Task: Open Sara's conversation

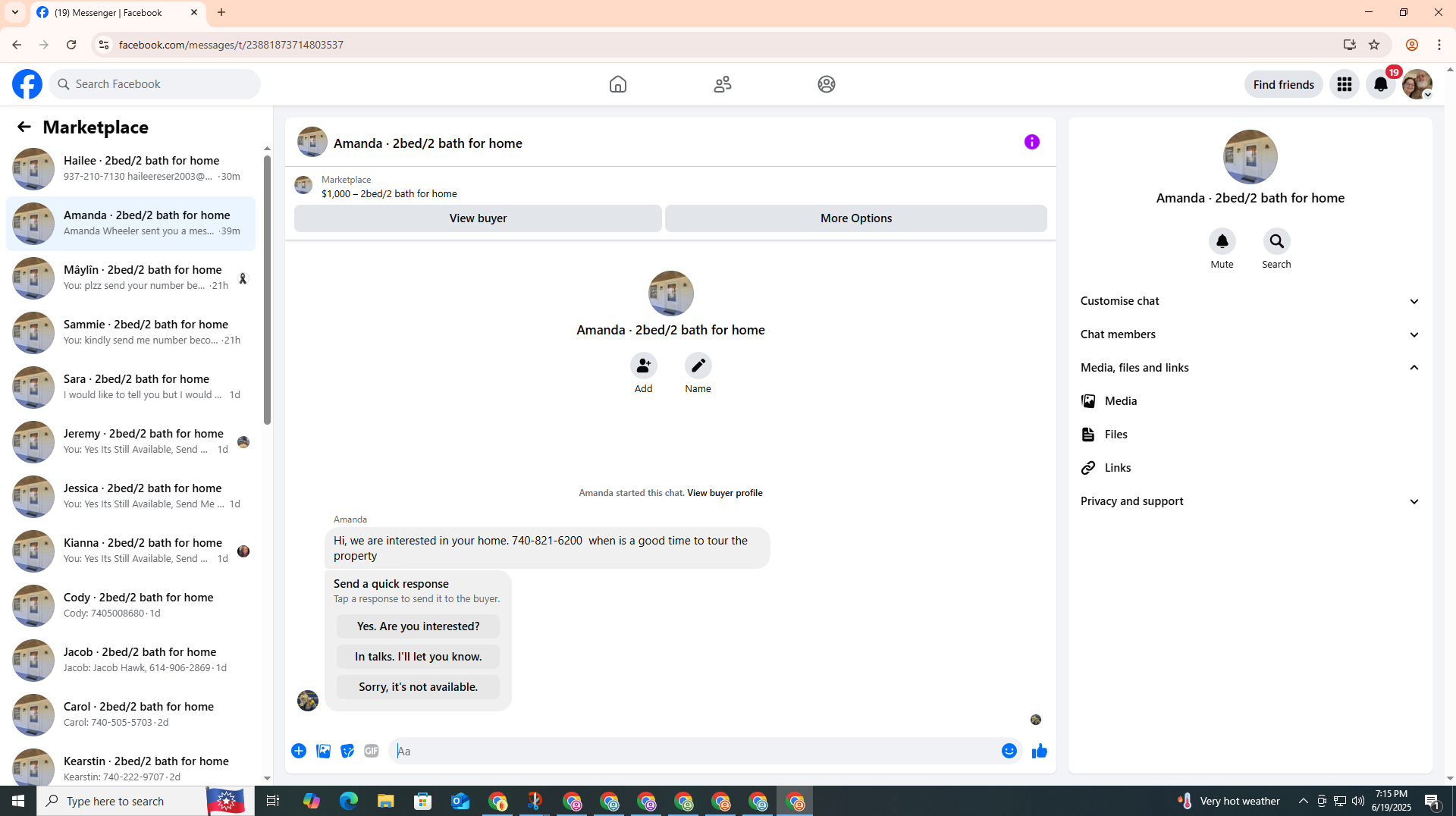Action: (130, 388)
